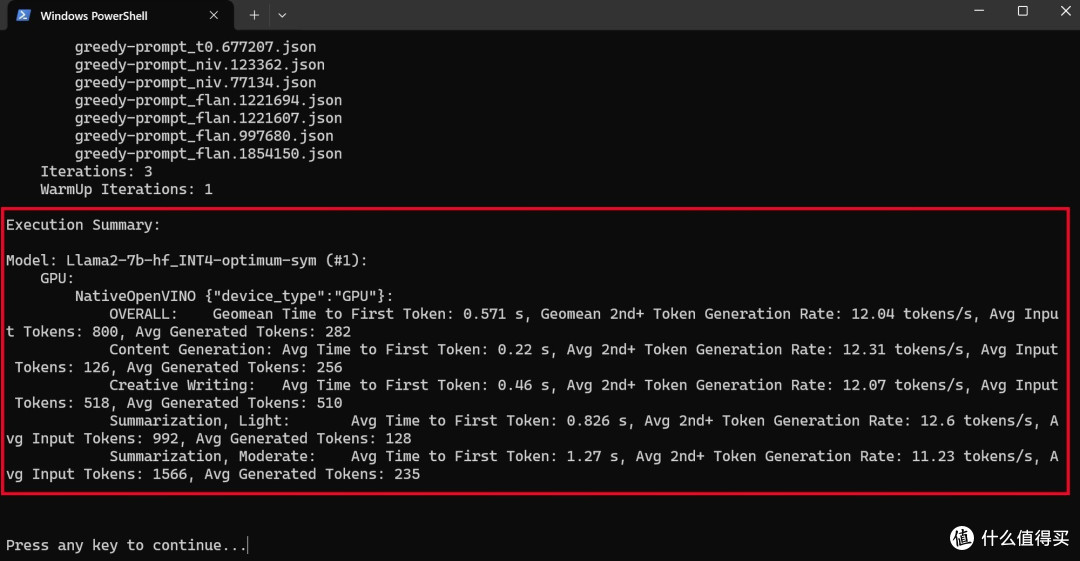The width and height of the screenshot is (1080, 561).
Task: Close the terminal window
Action: point(1065,11)
